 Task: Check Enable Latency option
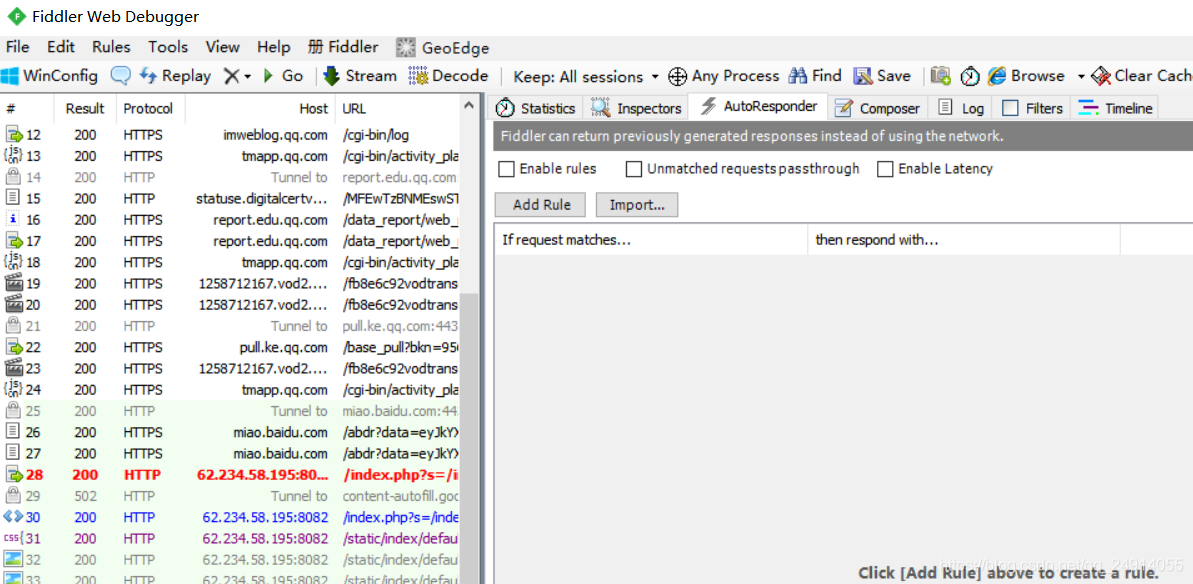pos(885,169)
